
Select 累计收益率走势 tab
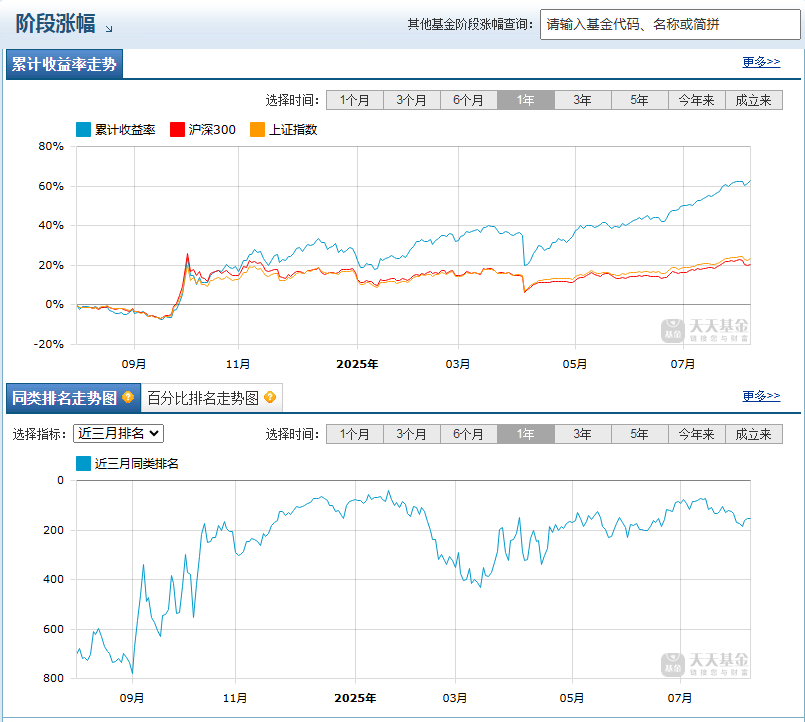point(64,64)
